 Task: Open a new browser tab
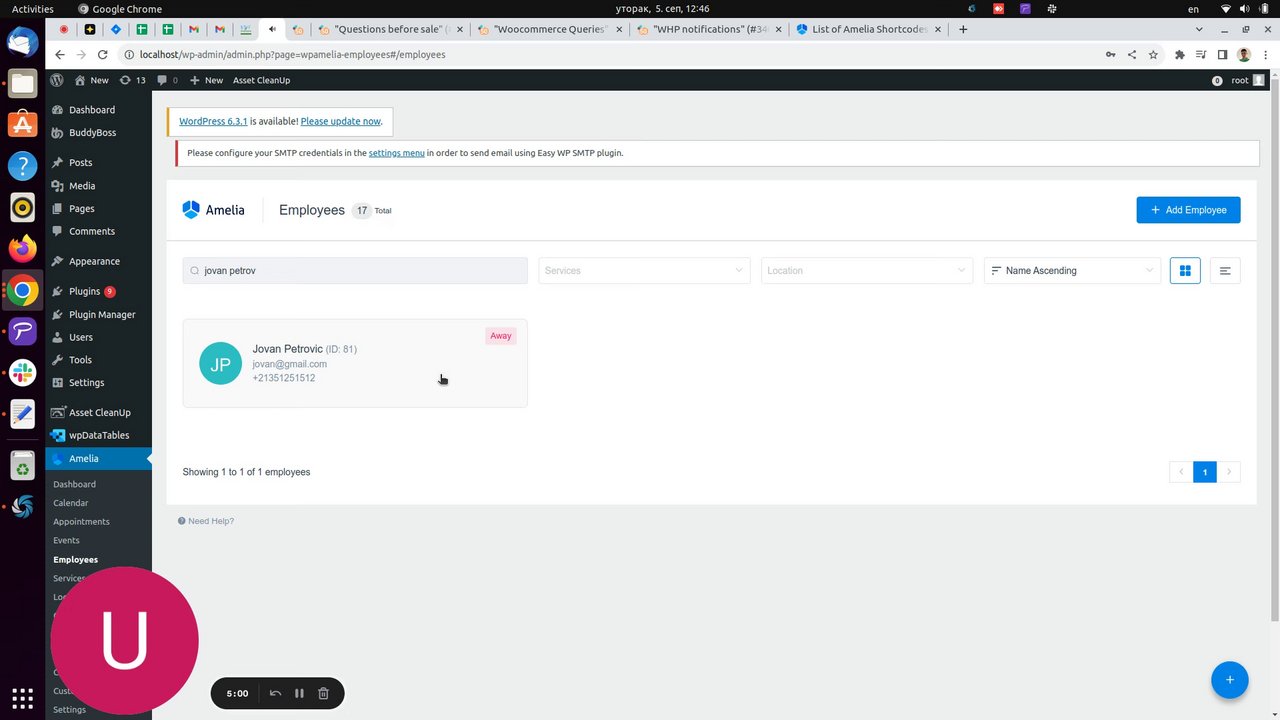(x=963, y=29)
